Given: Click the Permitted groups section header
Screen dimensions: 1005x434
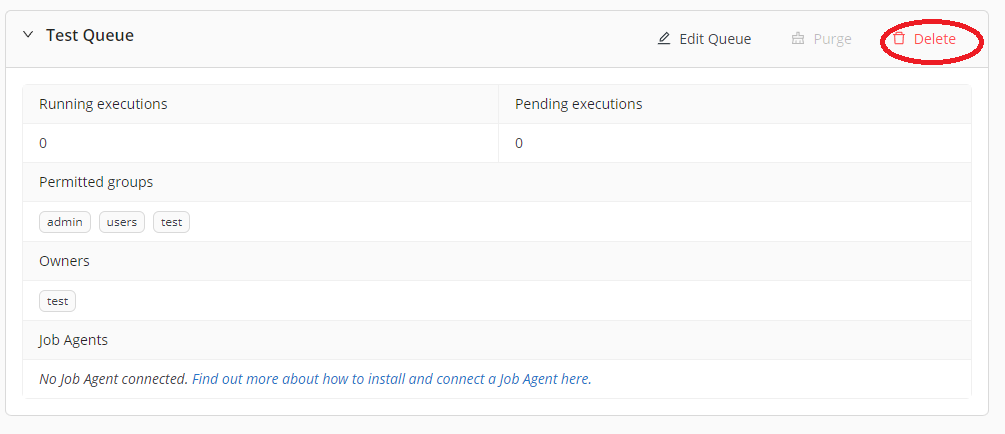Looking at the screenshot, I should [96, 182].
